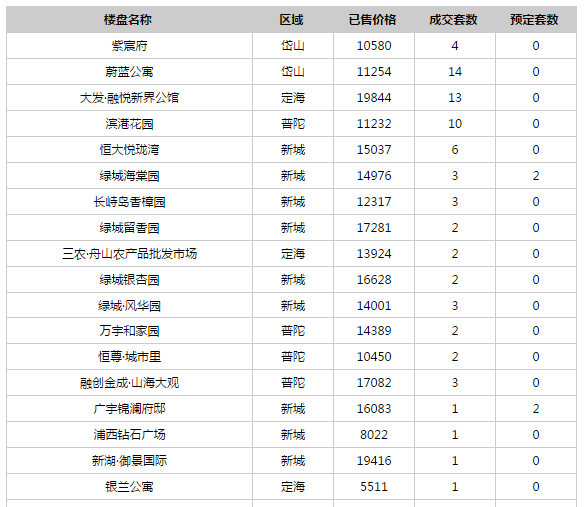Click the 预定套数 column header

[x=534, y=20]
